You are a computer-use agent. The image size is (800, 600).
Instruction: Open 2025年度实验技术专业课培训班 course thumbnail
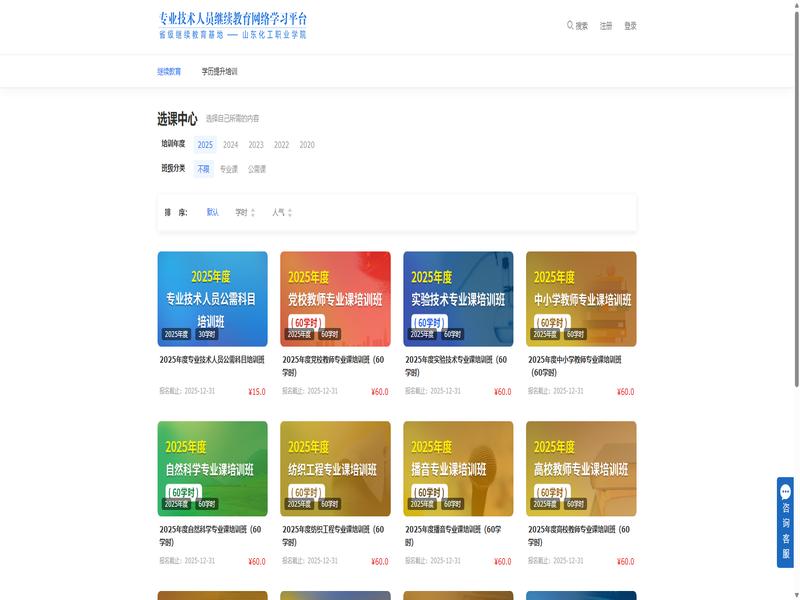point(458,298)
